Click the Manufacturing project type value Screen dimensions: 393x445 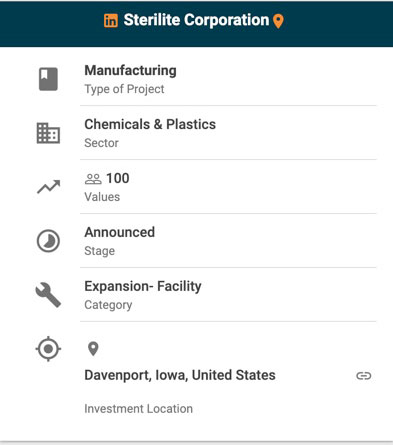pos(130,71)
